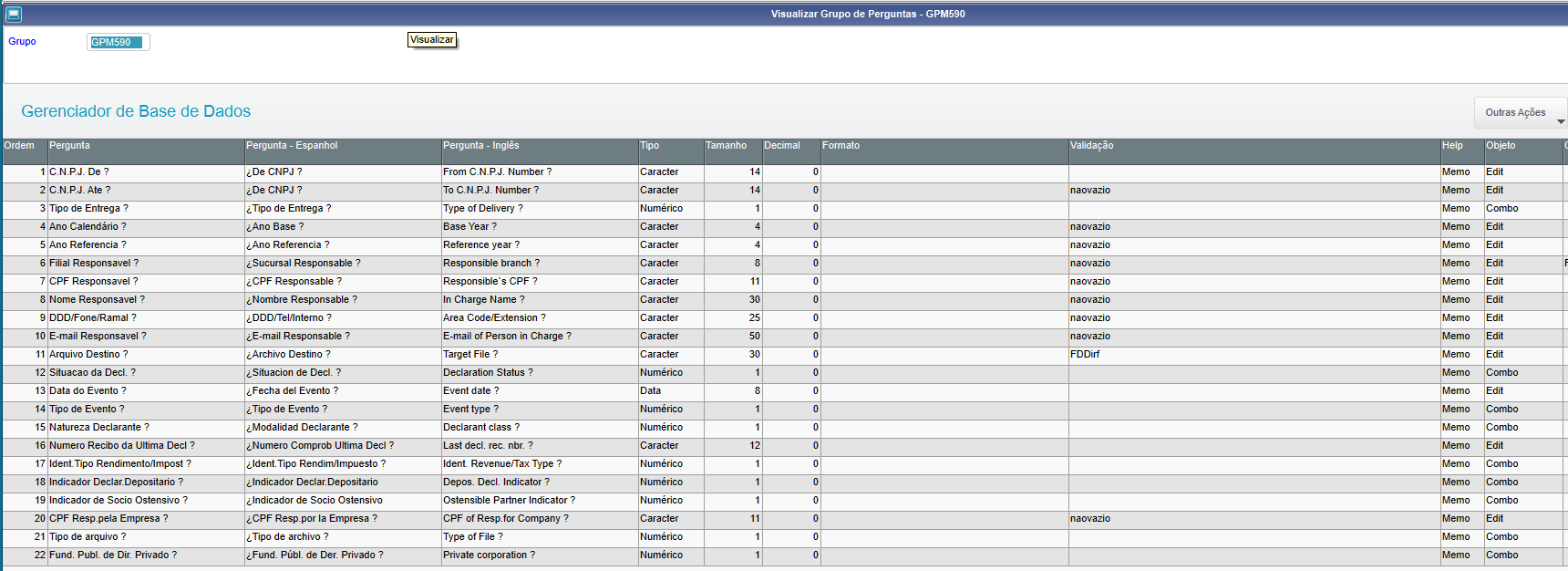Viewport: 1568px width, 571px height.
Task: Click the Visualizar button
Action: coord(432,40)
